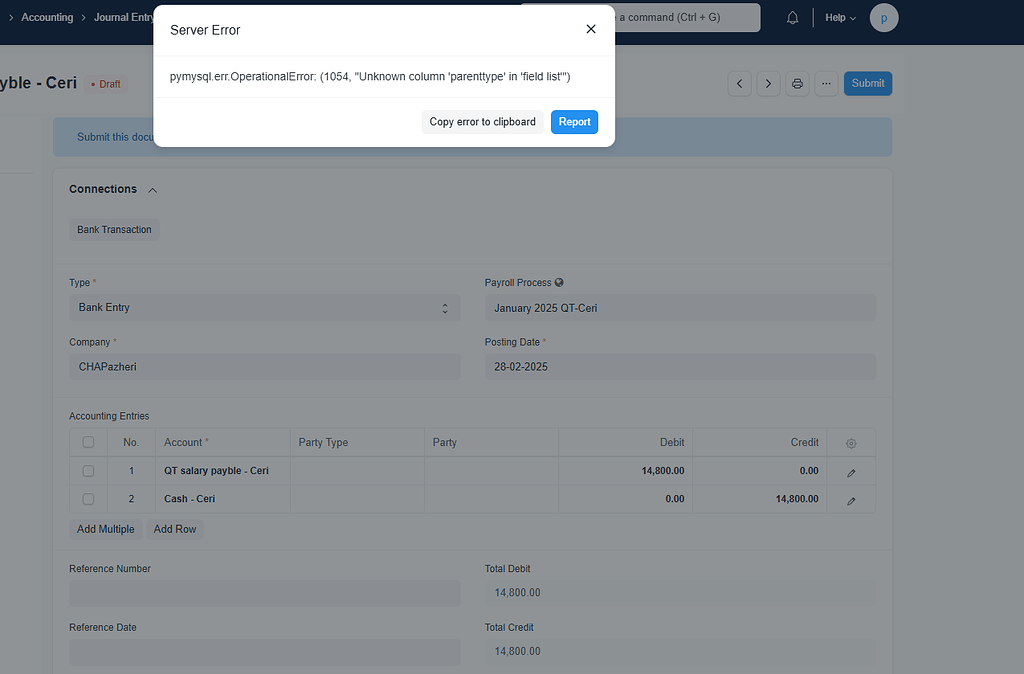Click debit 14,800.00 in row 1
This screenshot has height=674, width=1024.
coord(625,471)
